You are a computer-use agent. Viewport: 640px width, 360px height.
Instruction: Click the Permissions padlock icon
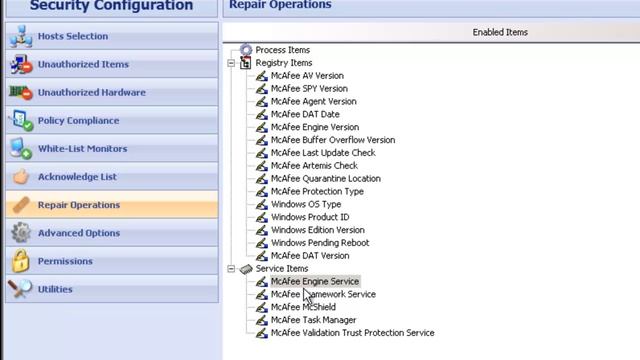[x=20, y=261]
